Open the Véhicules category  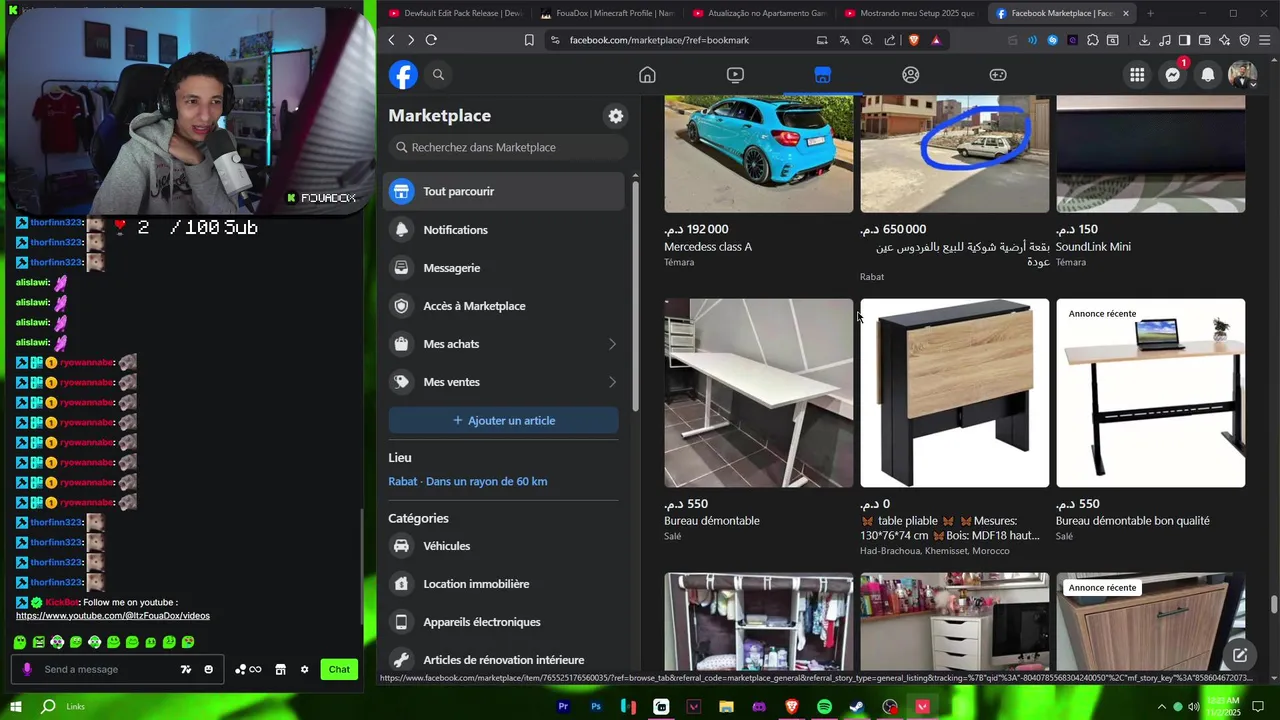(x=504, y=546)
